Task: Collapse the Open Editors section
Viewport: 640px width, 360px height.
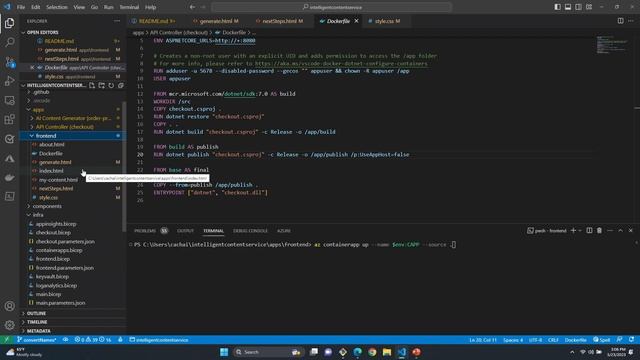Action: 23,32
